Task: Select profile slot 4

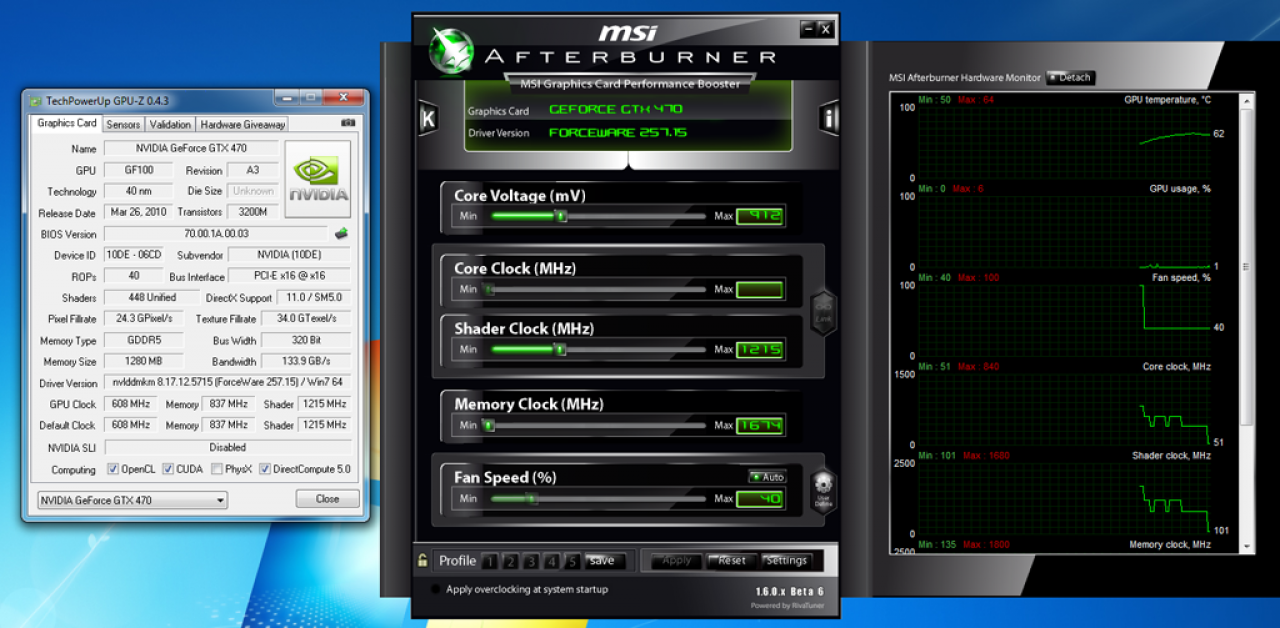Action: 552,561
